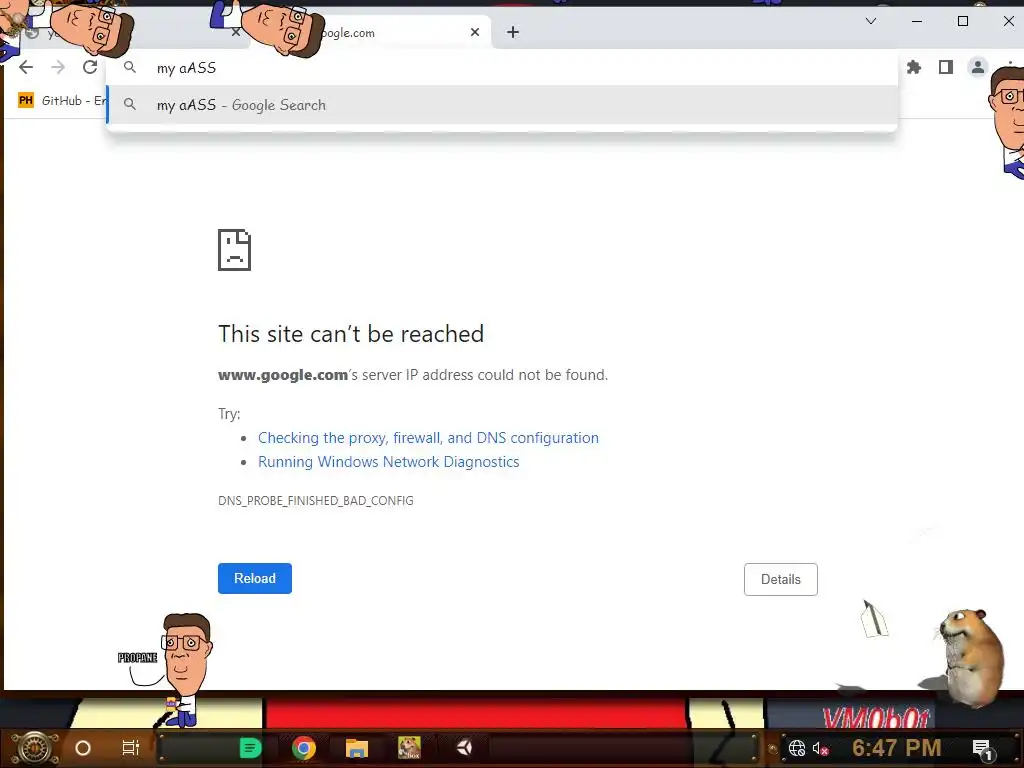This screenshot has width=1024, height=768.
Task: Open the Extensions puzzle-piece menu
Action: pyautogui.click(x=914, y=67)
